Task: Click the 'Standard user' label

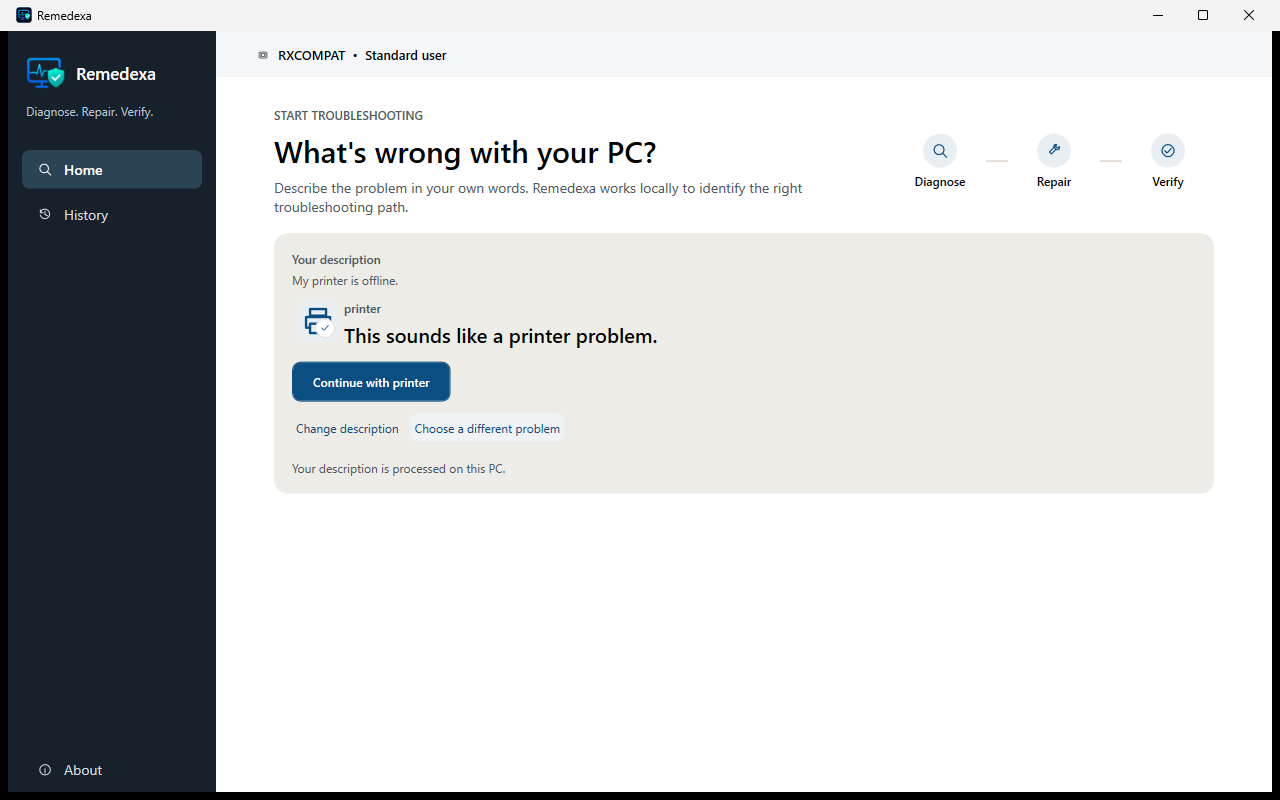Action: pyautogui.click(x=406, y=55)
